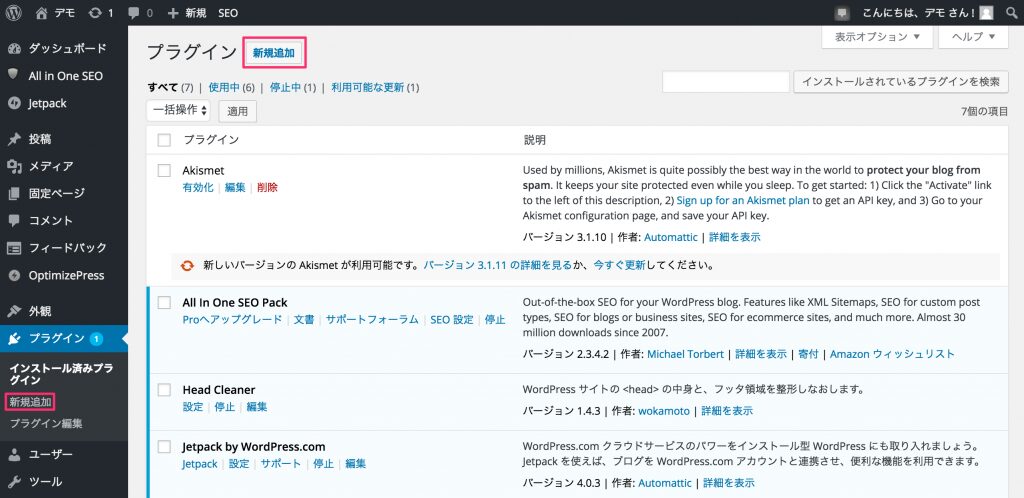The height and width of the screenshot is (498, 1024).
Task: Check the Head Cleaner plugin checkbox
Action: point(165,390)
